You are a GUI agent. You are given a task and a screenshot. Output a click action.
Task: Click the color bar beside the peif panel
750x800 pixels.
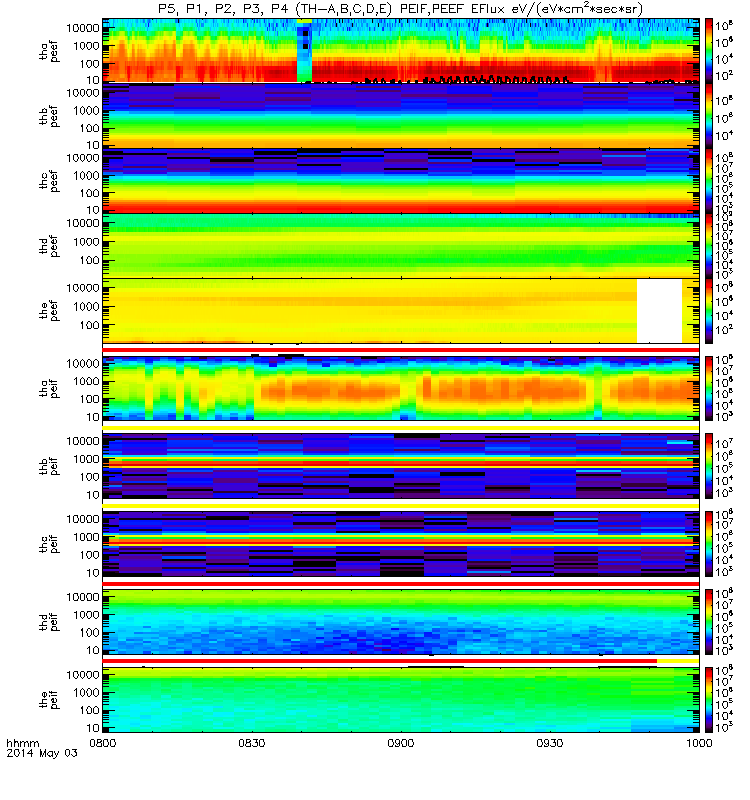(x=709, y=700)
